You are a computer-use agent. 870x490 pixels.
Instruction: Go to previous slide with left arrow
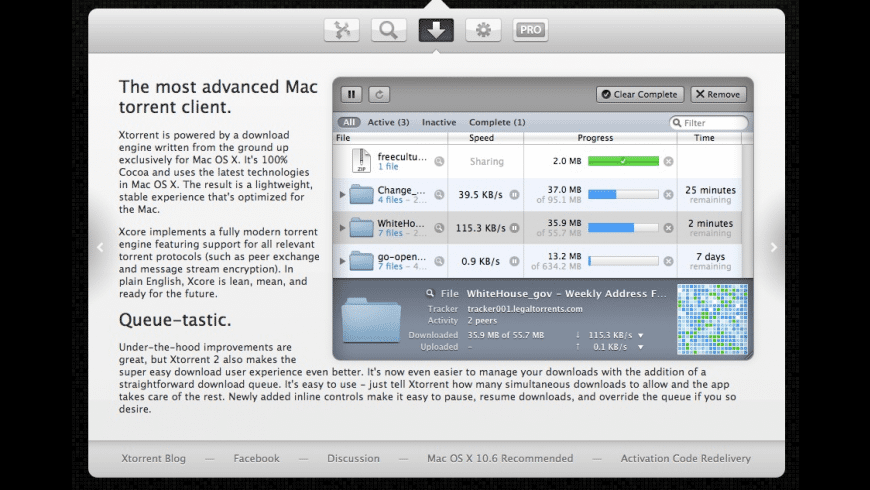[100, 247]
